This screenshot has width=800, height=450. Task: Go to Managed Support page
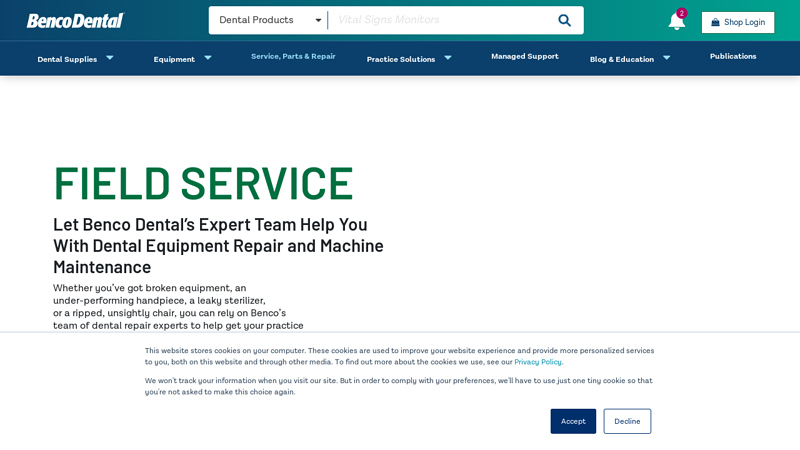[x=524, y=56]
